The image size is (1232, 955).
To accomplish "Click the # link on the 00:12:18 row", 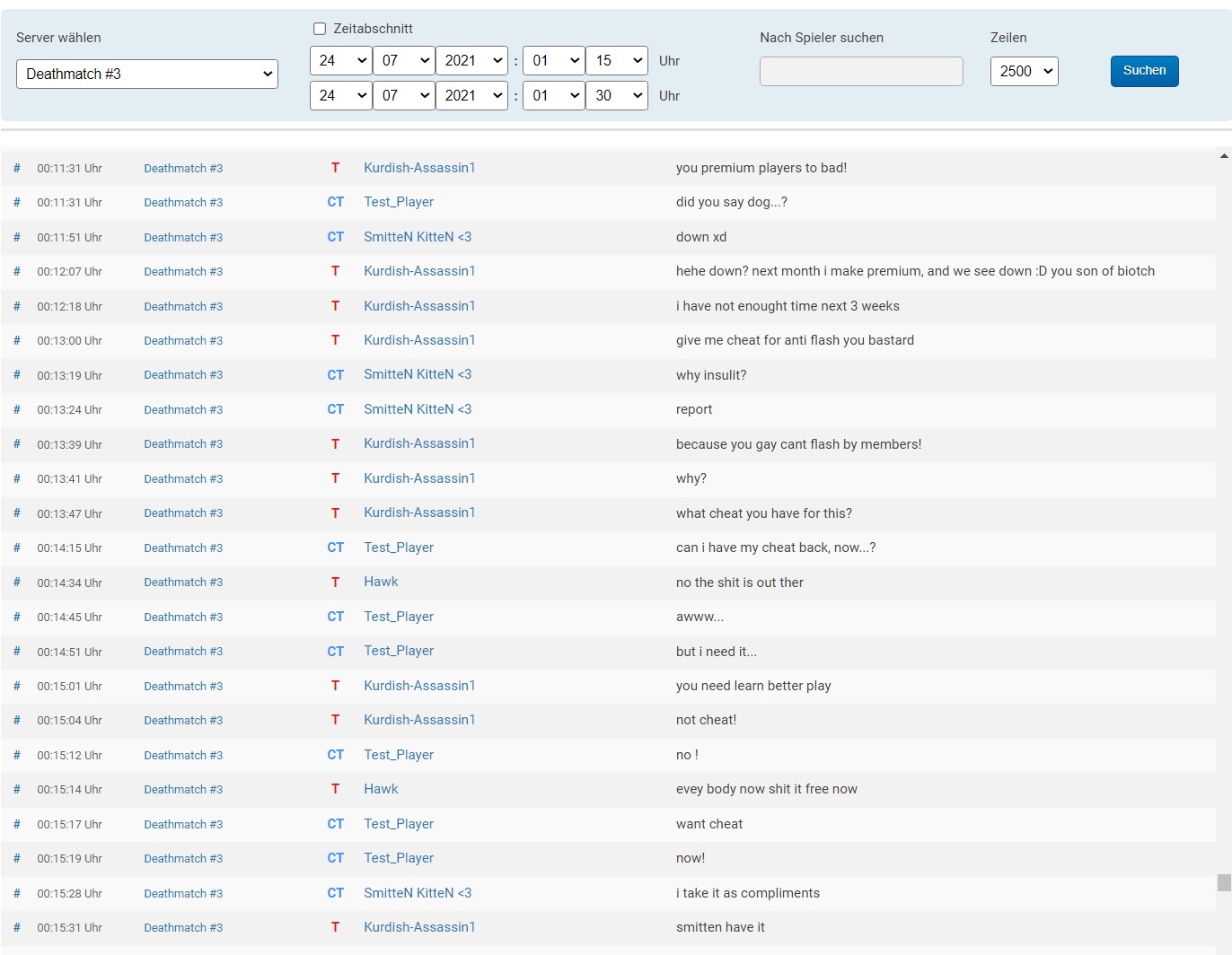I will click(16, 306).
